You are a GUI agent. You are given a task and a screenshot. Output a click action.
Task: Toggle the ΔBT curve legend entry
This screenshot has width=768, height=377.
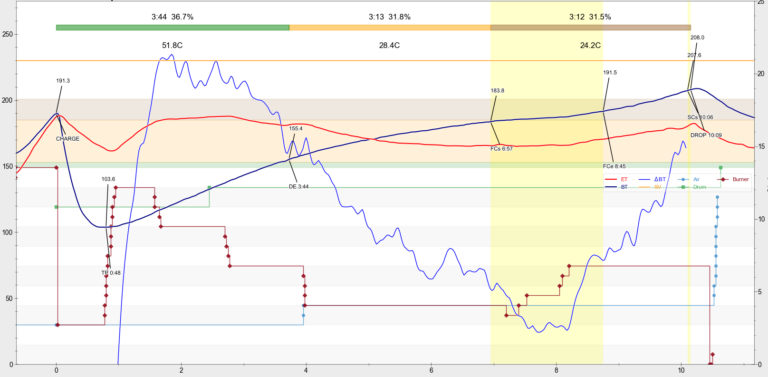pyautogui.click(x=651, y=180)
